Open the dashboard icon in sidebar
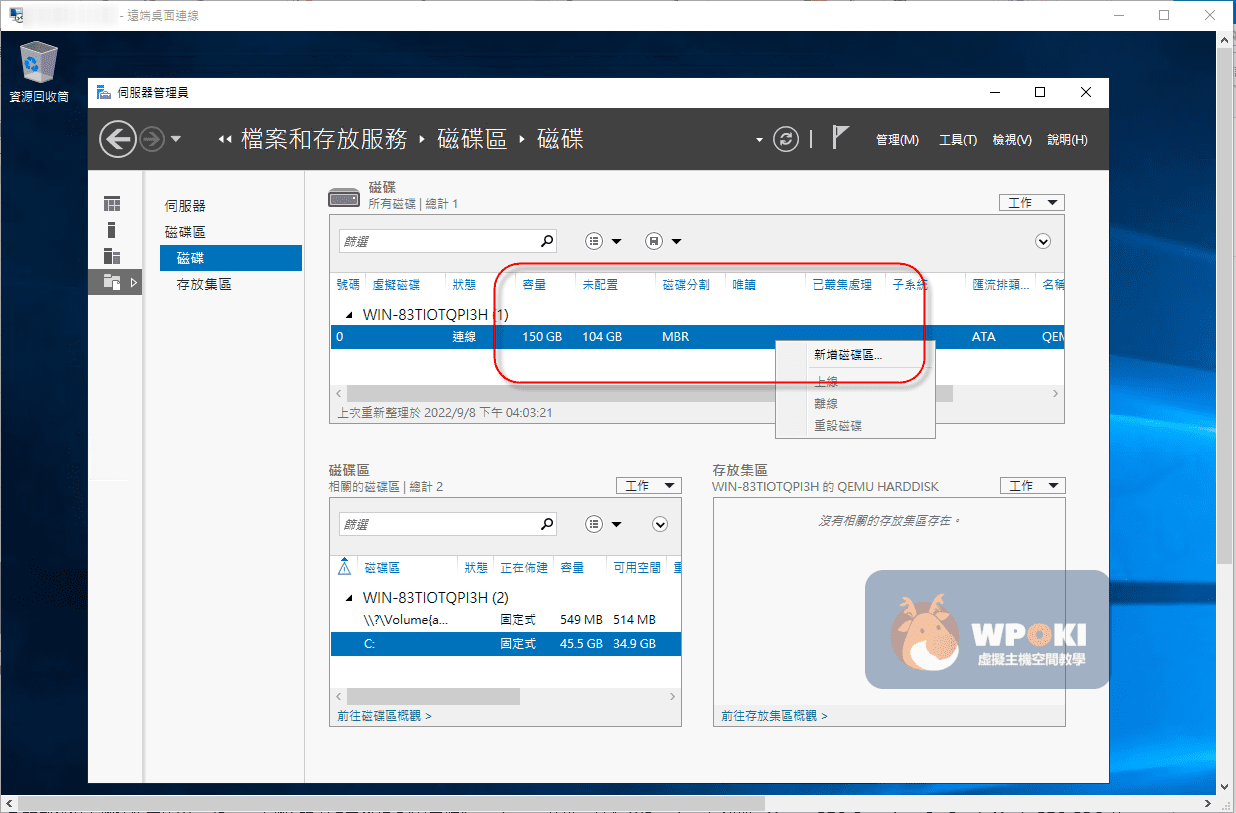 [112, 204]
